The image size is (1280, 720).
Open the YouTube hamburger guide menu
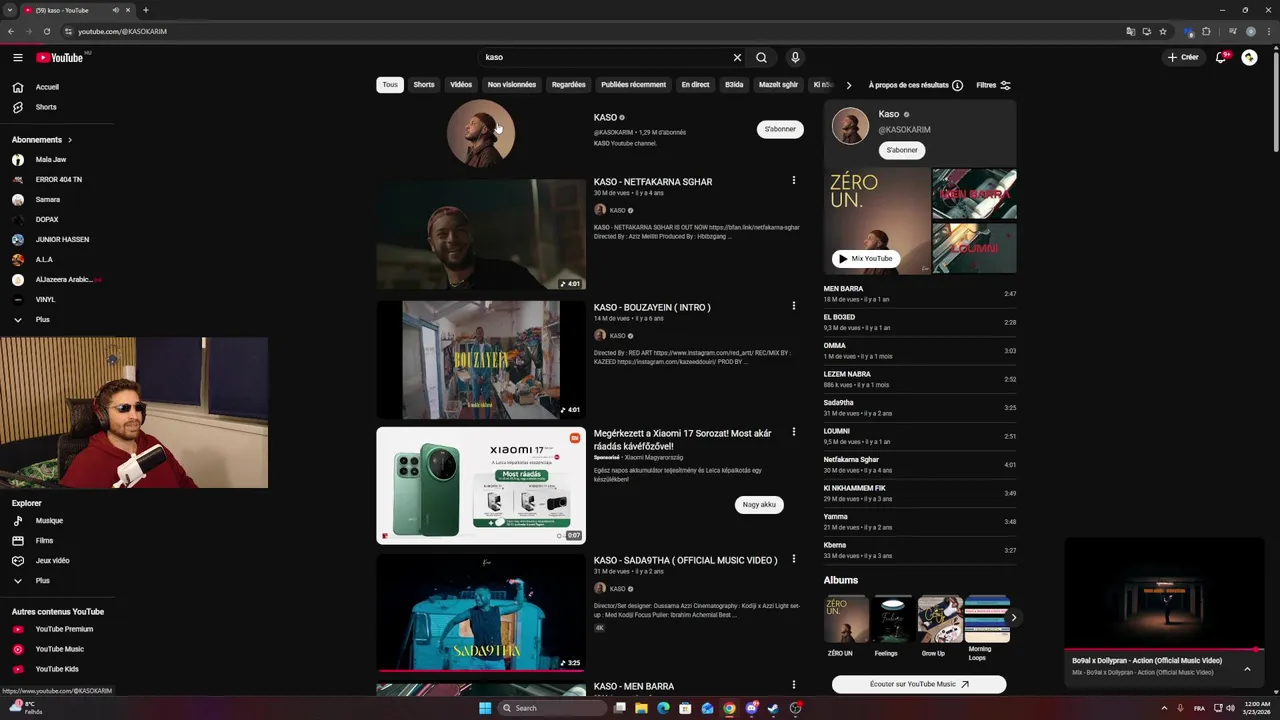coord(17,57)
